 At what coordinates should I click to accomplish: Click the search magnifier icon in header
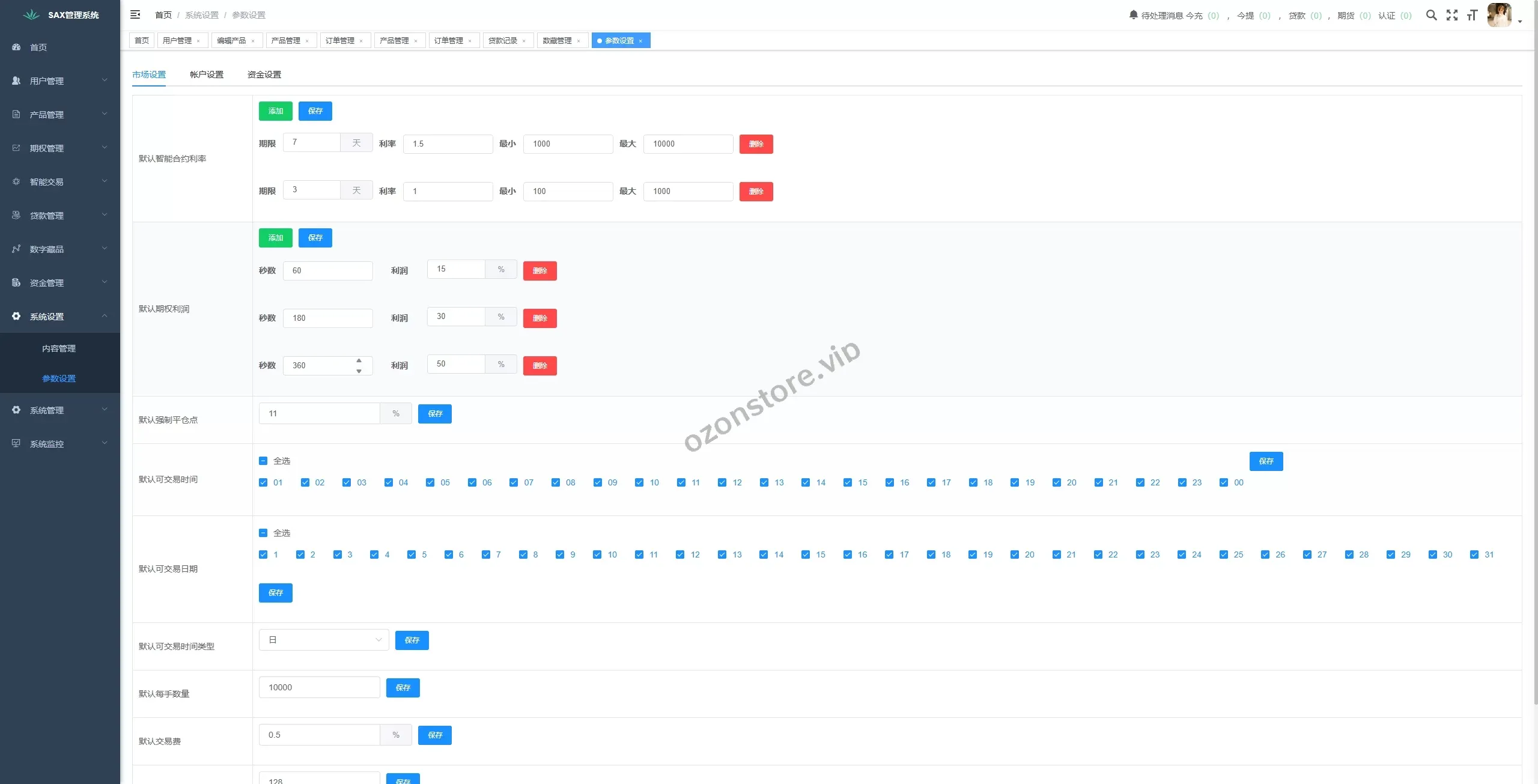[x=1432, y=15]
